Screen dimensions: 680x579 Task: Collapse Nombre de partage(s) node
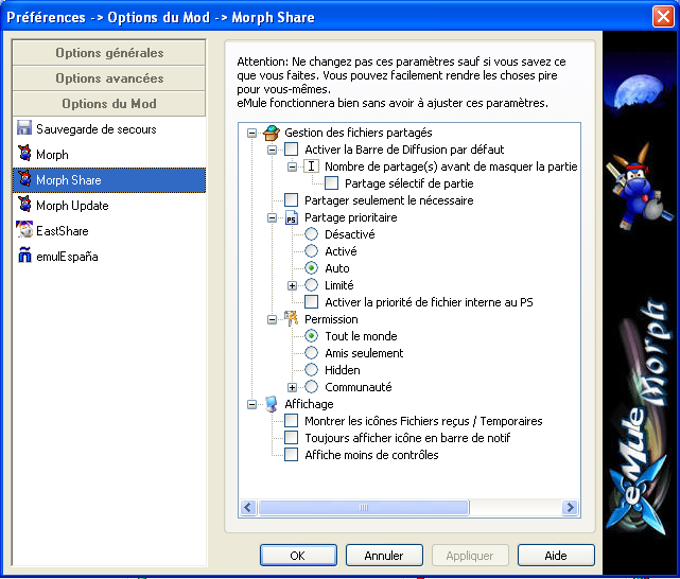coord(292,167)
